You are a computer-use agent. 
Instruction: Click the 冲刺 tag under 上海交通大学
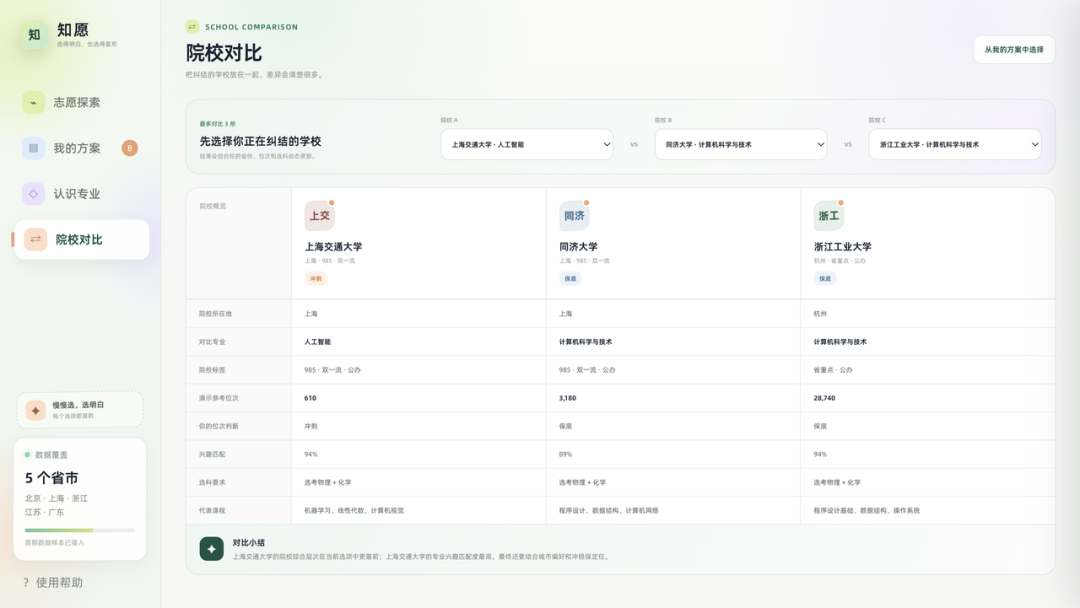pyautogui.click(x=315, y=279)
